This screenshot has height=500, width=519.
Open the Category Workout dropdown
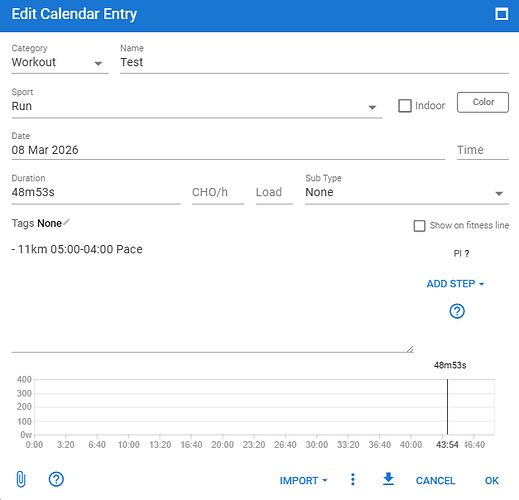point(60,63)
